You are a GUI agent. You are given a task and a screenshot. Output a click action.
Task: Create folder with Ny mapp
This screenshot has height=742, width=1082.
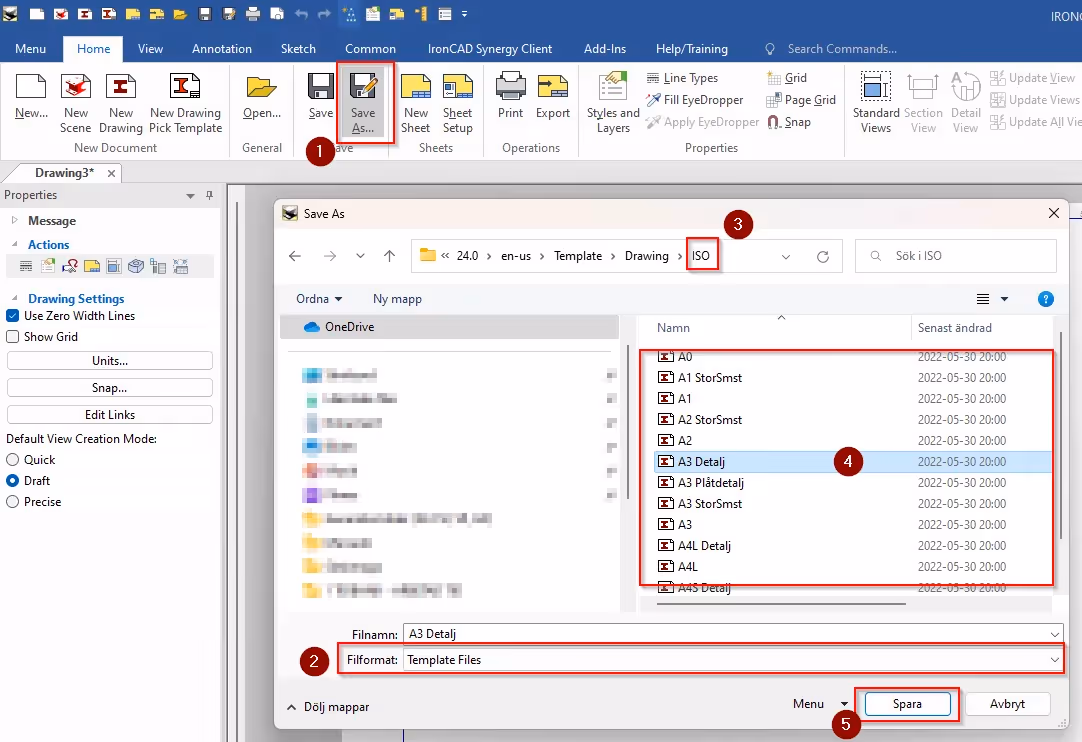397,299
